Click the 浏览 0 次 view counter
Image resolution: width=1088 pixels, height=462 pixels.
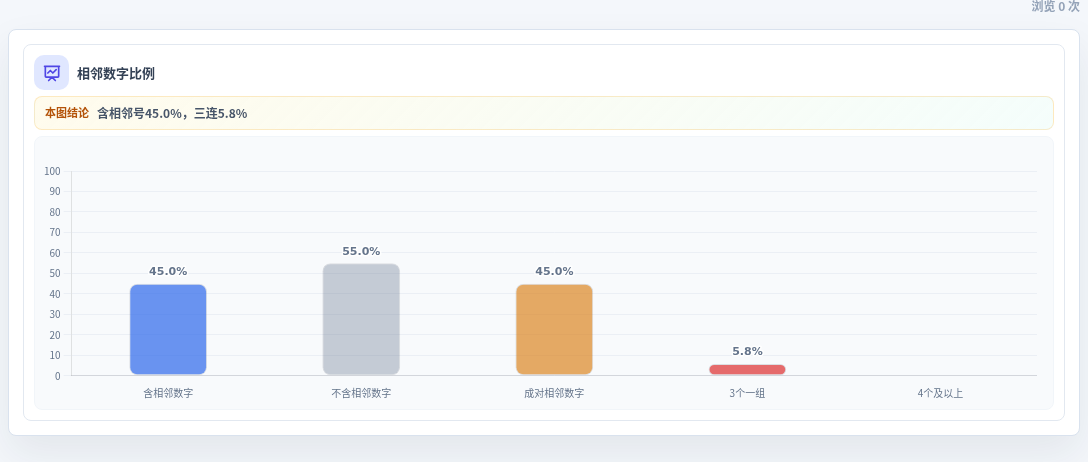[x=1055, y=6]
